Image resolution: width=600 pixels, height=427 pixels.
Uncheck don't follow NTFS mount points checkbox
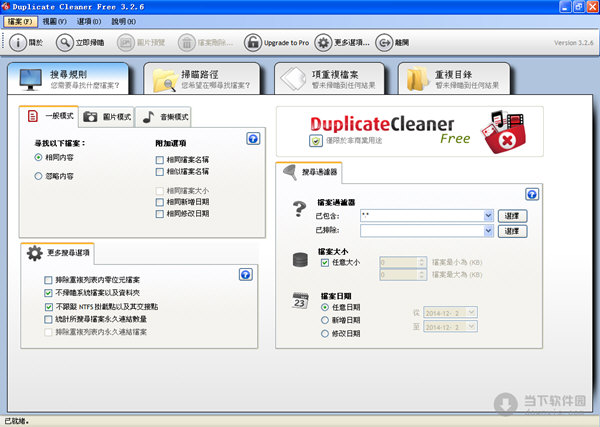(49, 307)
